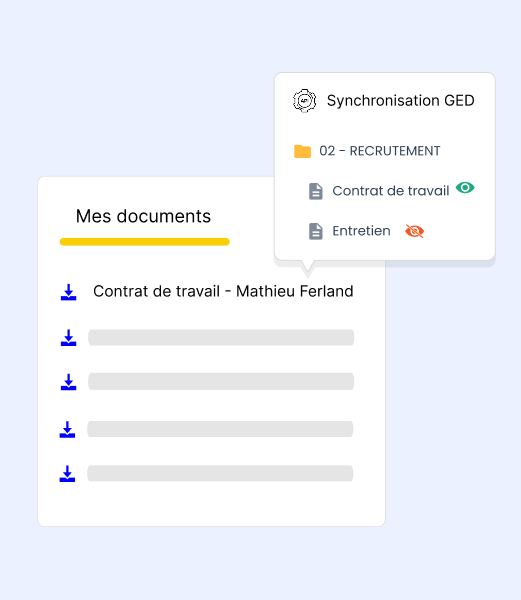Click the Entretien document icon

316,231
